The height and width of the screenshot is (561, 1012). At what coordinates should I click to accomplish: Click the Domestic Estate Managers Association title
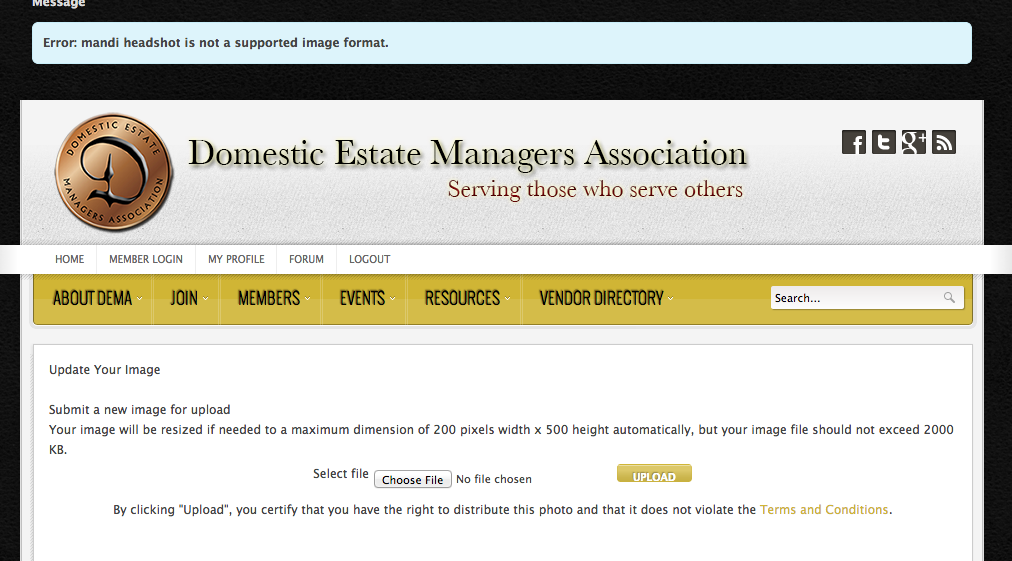tap(467, 154)
